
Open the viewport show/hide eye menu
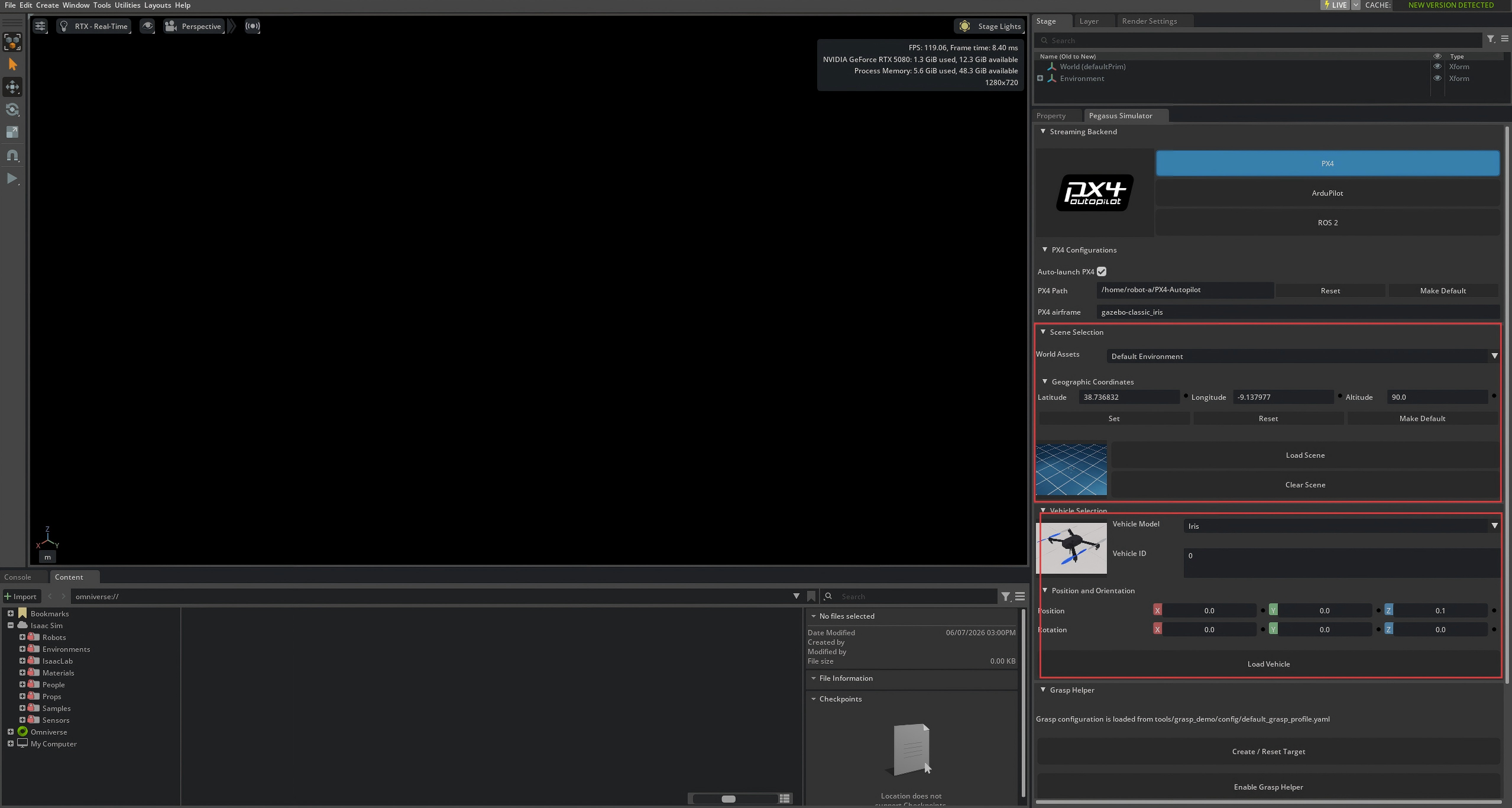click(x=147, y=26)
